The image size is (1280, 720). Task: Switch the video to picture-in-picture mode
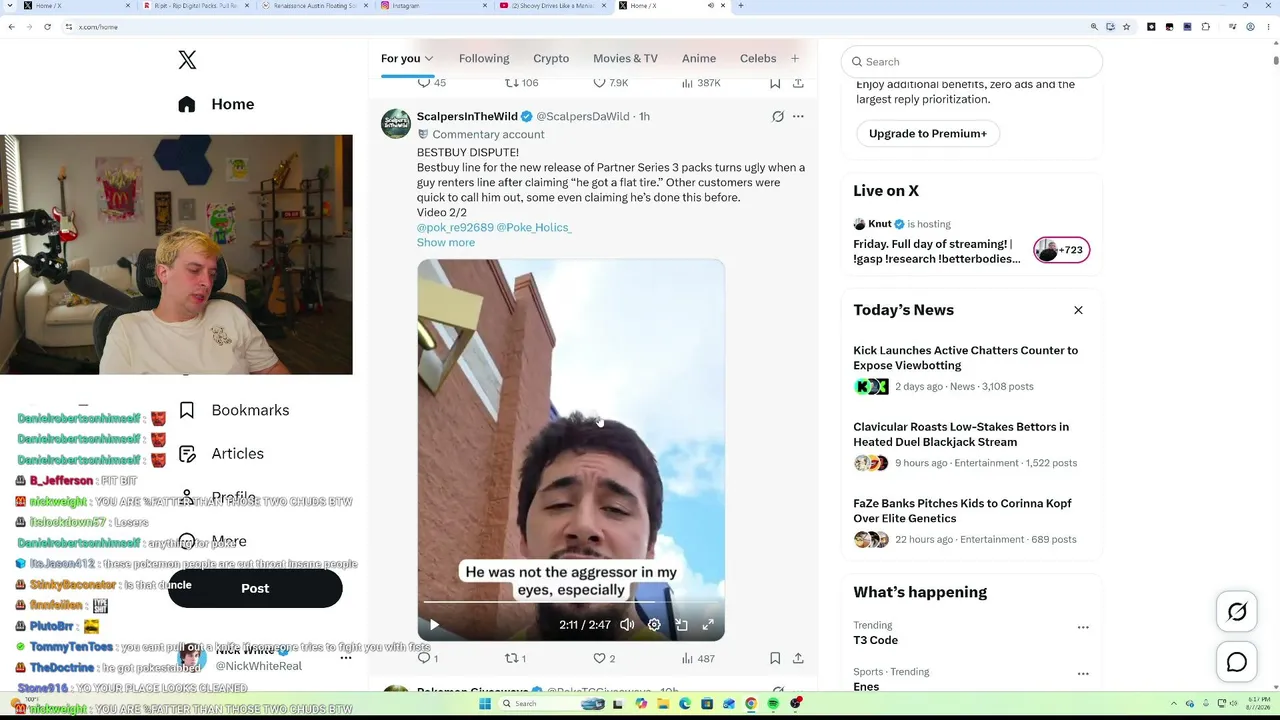click(681, 625)
